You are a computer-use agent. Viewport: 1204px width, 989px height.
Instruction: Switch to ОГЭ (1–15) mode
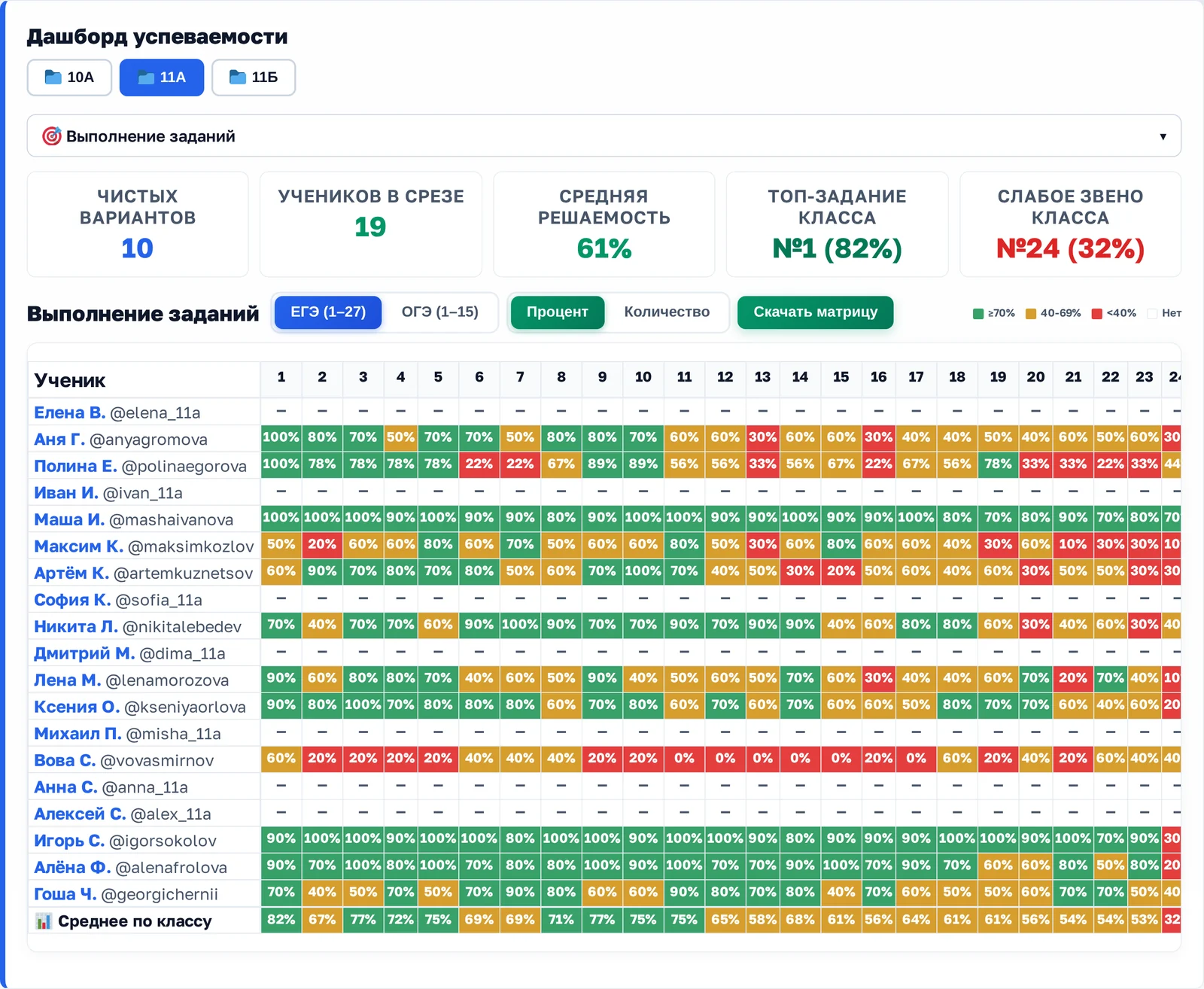click(440, 312)
